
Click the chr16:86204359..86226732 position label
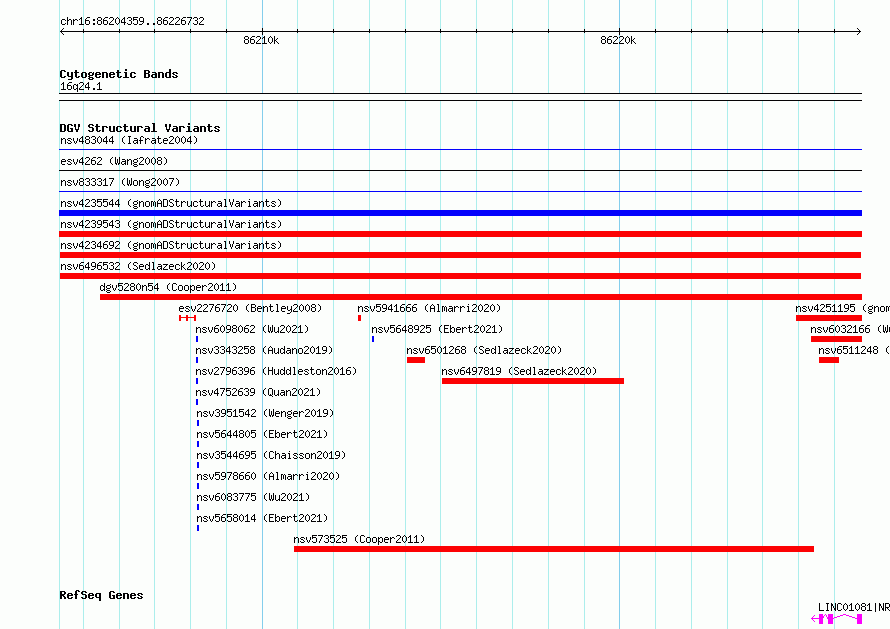[x=132, y=21]
